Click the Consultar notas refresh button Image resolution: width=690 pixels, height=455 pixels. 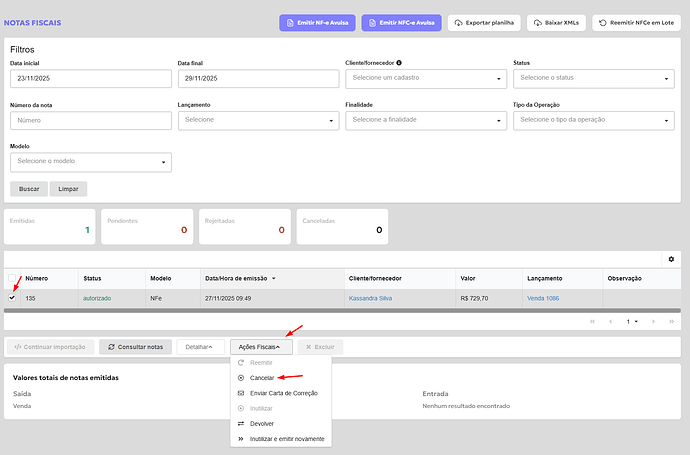[x=135, y=346]
